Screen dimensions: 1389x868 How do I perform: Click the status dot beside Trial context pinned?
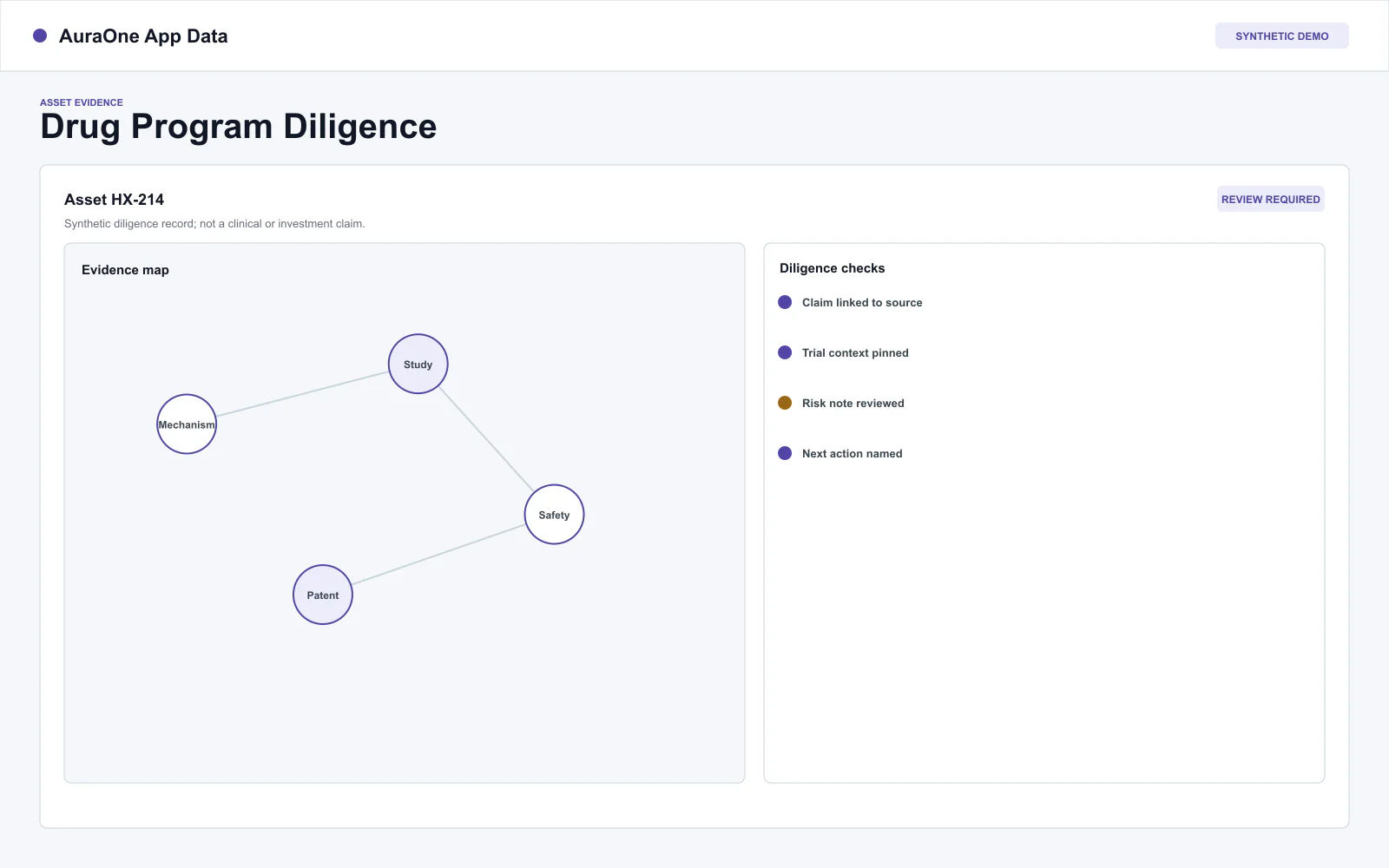pyautogui.click(x=785, y=352)
